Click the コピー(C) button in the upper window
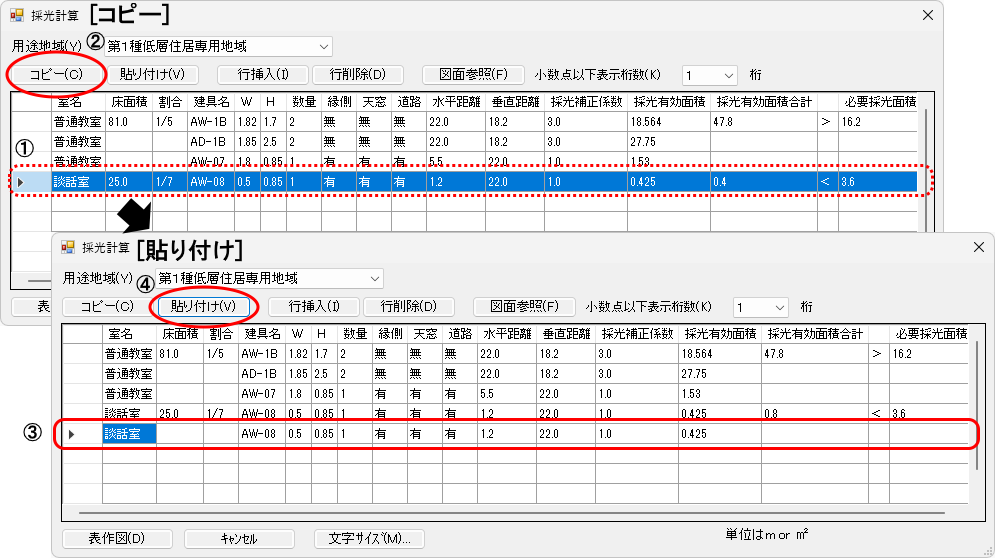Viewport: 1000px width, 560px height. coord(56,75)
